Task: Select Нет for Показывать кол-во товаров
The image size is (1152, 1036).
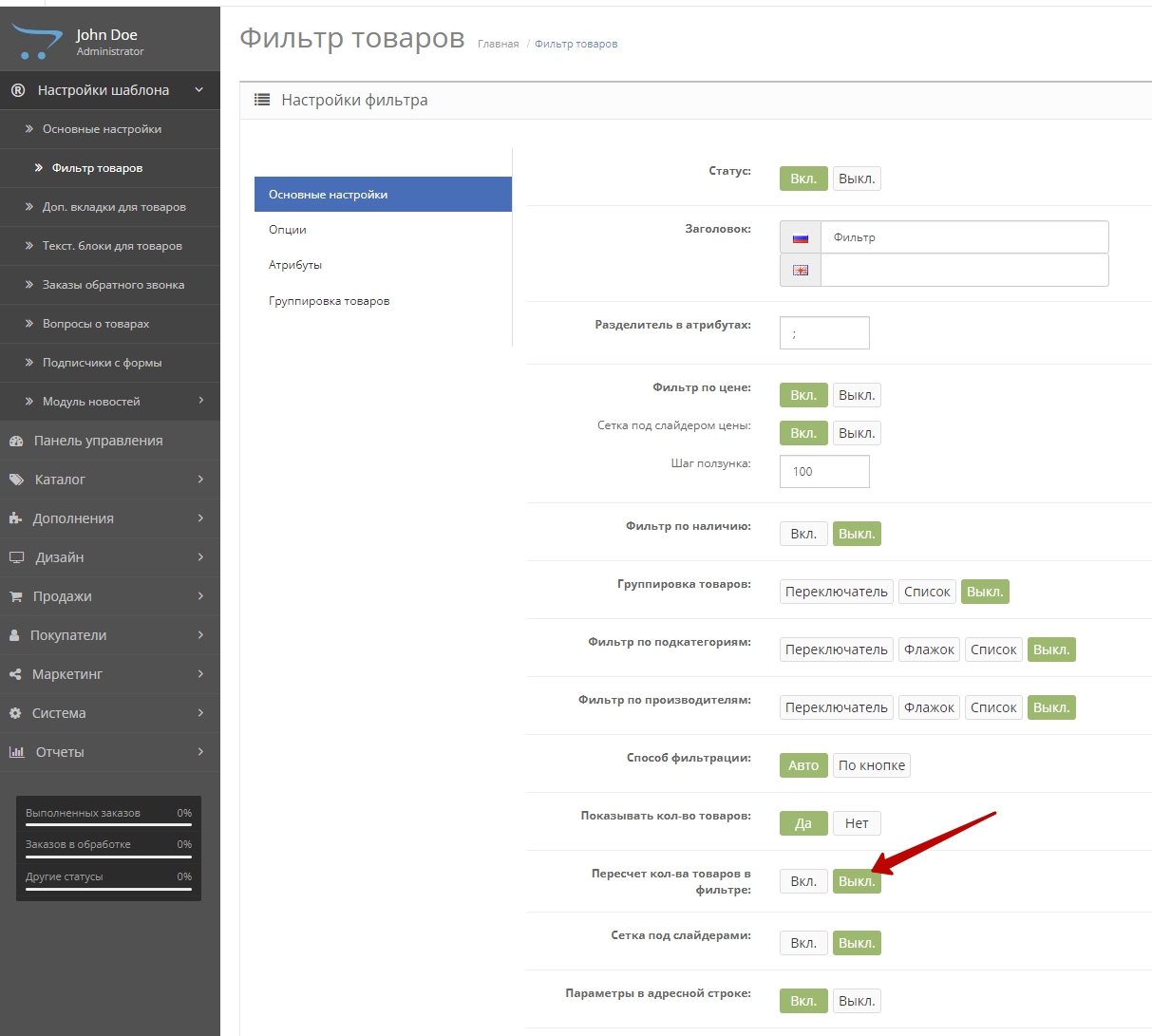Action: tap(856, 823)
